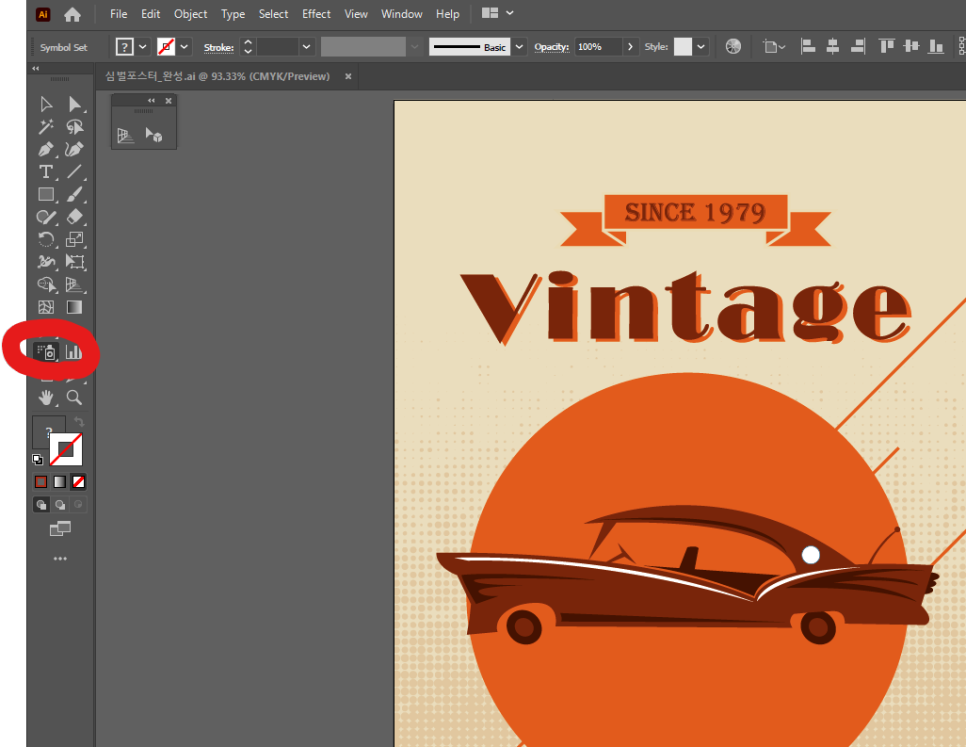Click Perspective Grid icon in floating panel
This screenshot has height=747, width=966.
click(125, 135)
